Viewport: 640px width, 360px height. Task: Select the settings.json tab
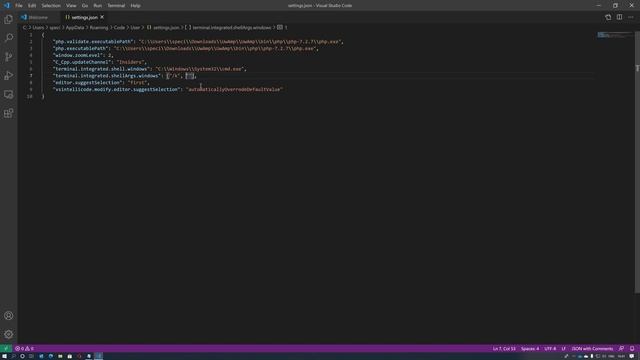(83, 18)
